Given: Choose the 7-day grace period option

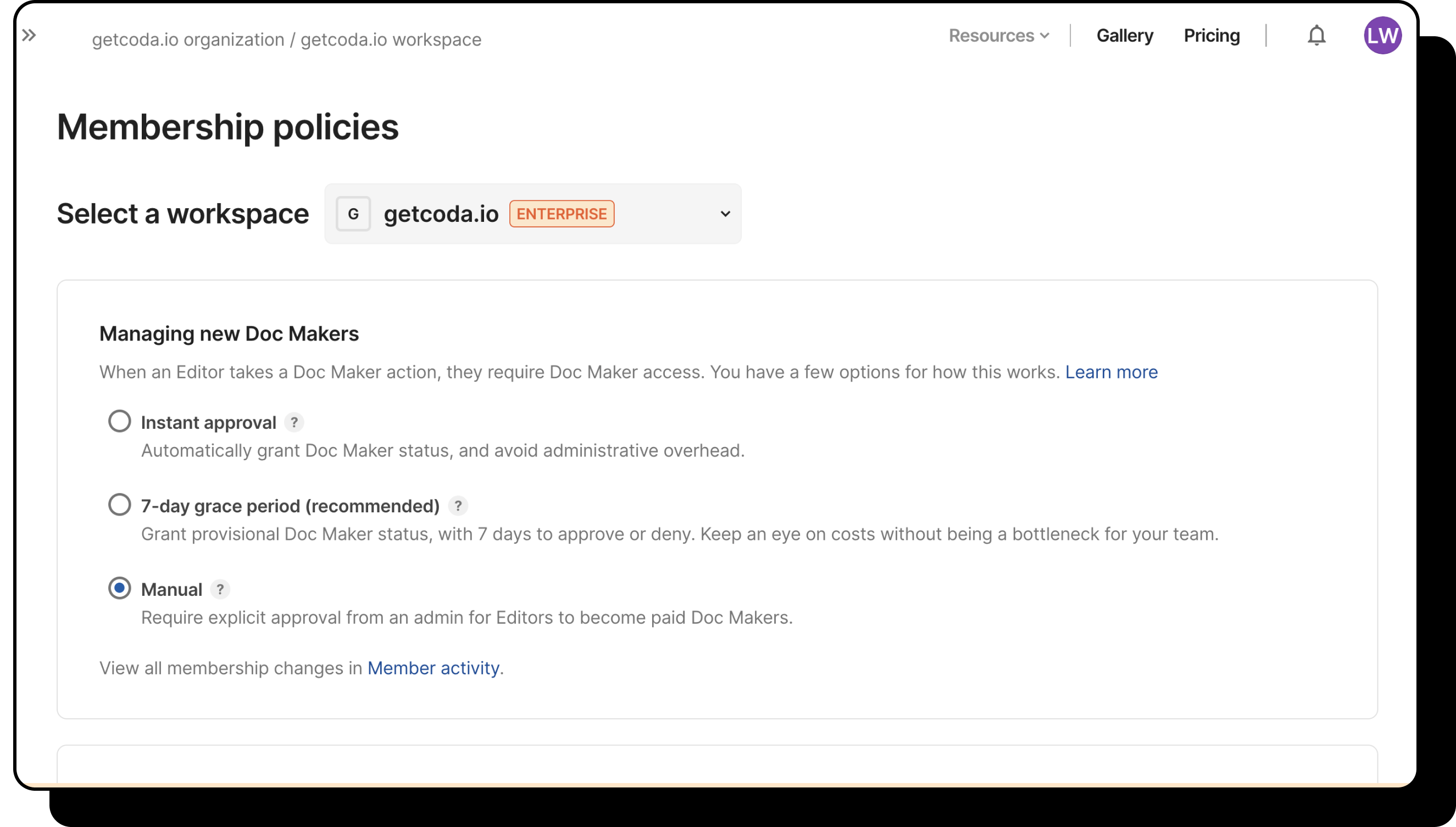Looking at the screenshot, I should pos(119,504).
